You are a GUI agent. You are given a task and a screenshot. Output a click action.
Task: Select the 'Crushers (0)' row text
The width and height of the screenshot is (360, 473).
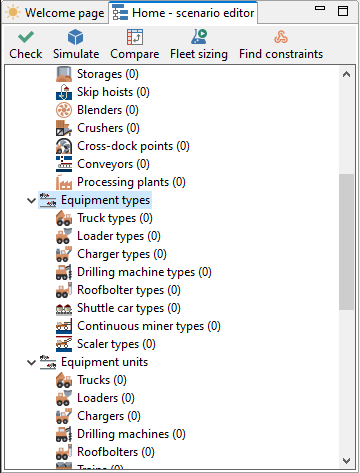point(108,128)
